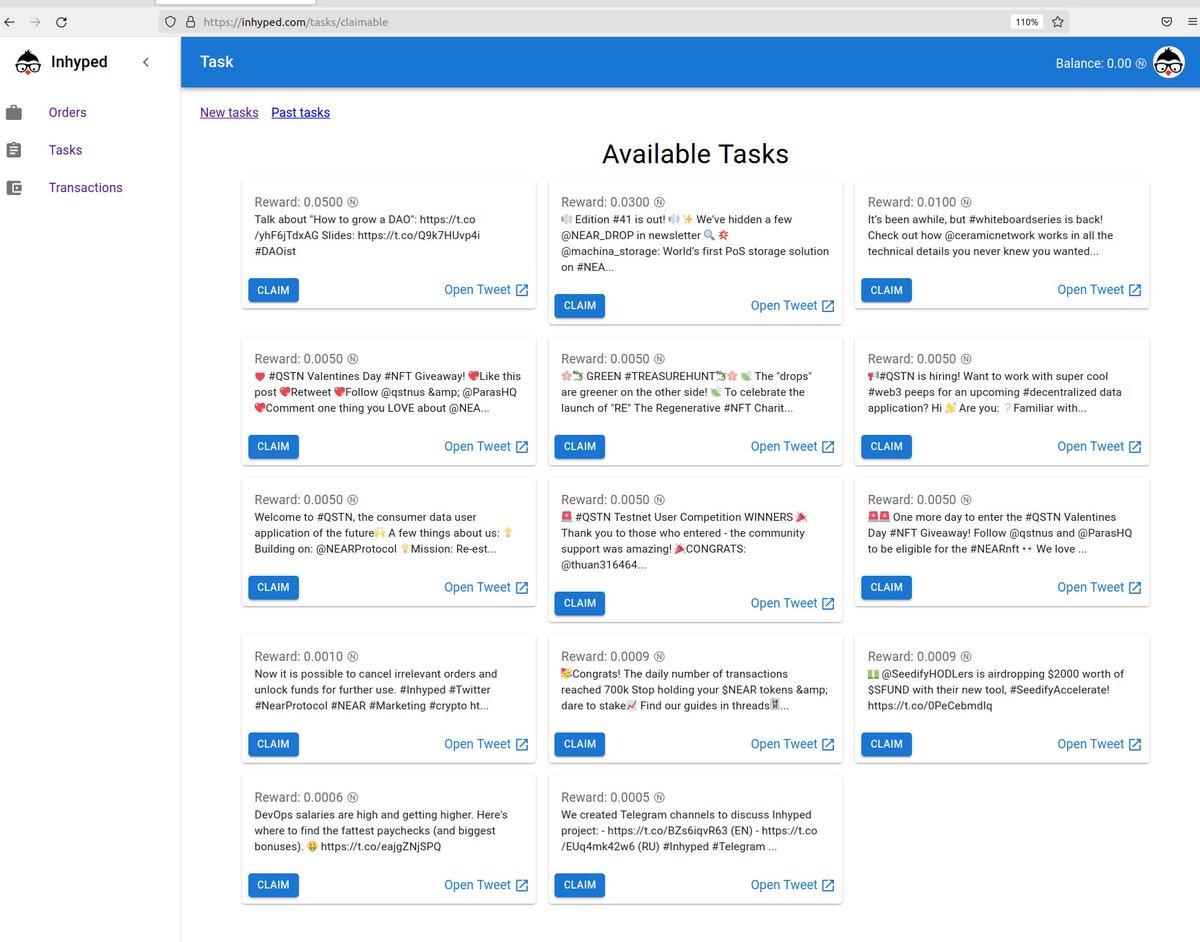Click external-link icon on Telegram channels card
This screenshot has width=1200, height=942.
828,885
